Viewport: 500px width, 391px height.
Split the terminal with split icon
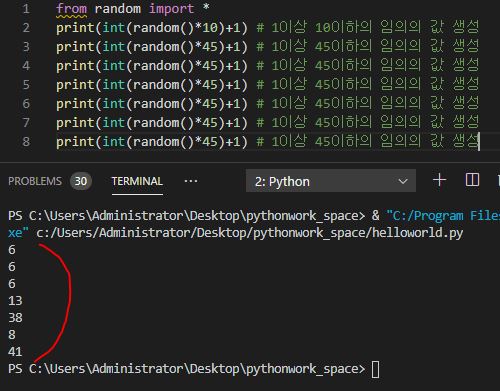[472, 180]
